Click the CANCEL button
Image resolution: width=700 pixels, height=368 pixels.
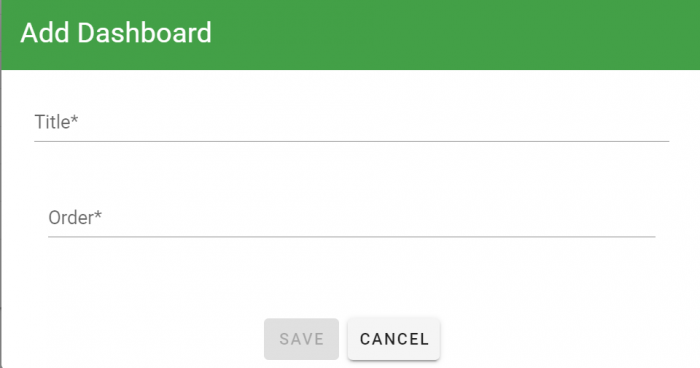[394, 339]
